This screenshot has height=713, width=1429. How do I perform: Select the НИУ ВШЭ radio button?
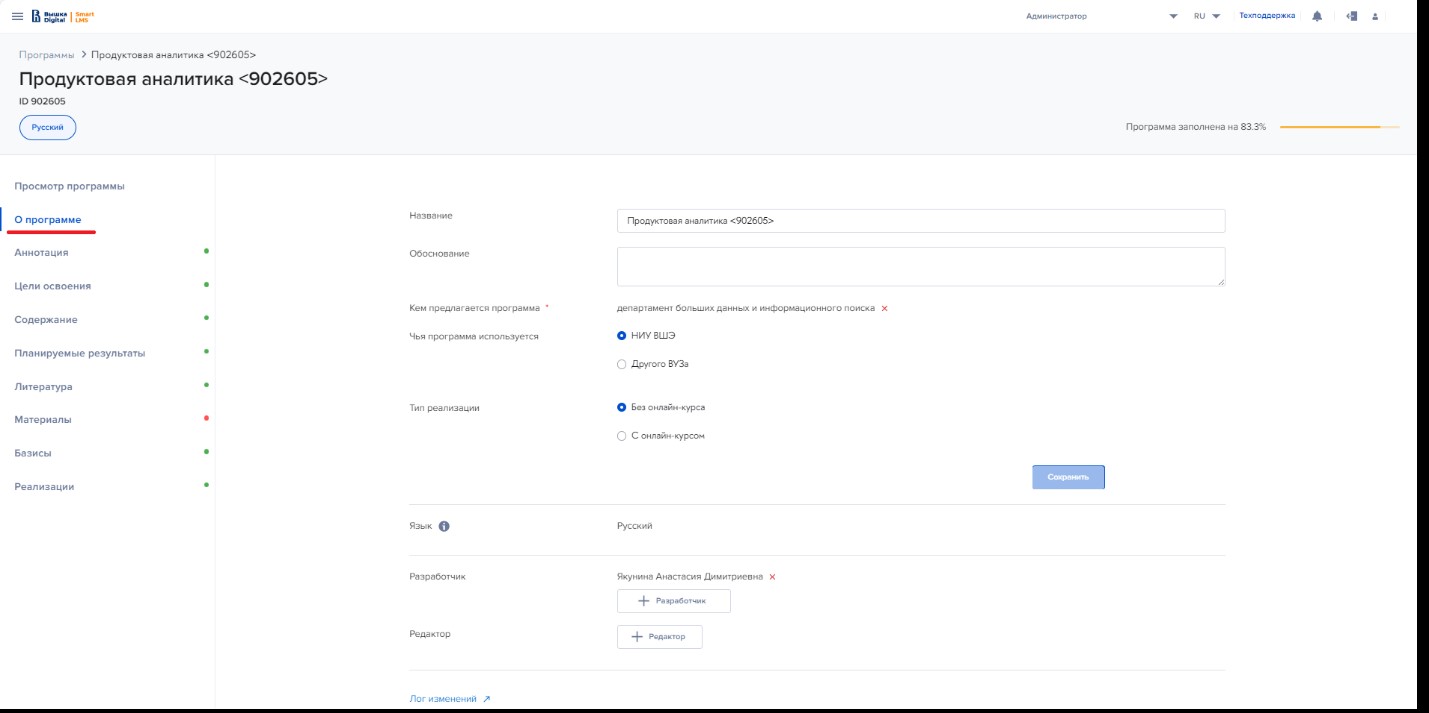tap(622, 336)
